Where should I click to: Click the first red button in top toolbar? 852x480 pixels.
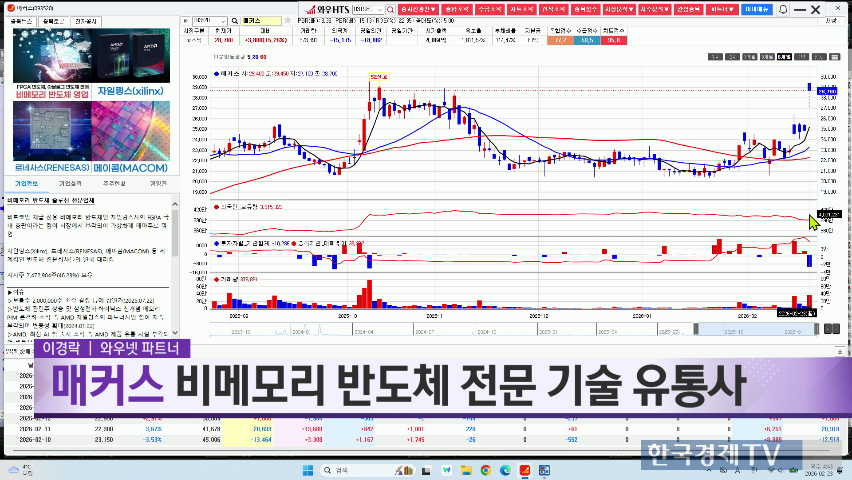click(416, 8)
